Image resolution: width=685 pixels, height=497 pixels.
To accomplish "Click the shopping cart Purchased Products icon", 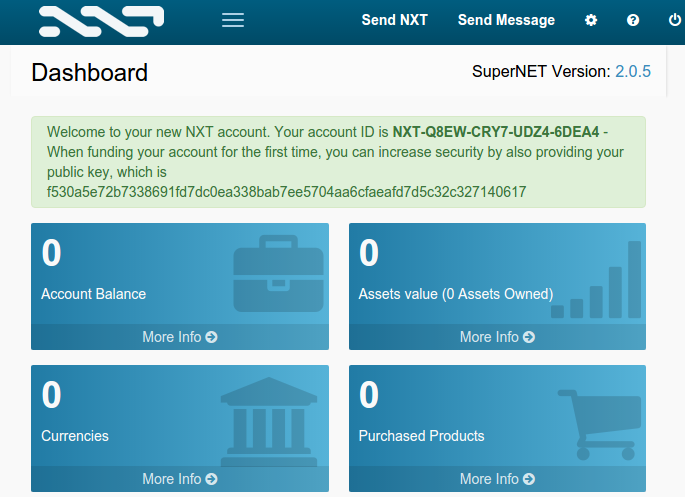I will (600, 418).
